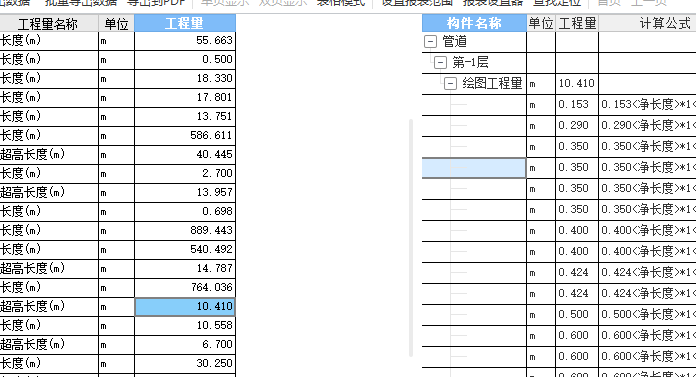The image size is (696, 377).
Task: Click the highlighted 10.410 cell in left table
Action: click(x=185, y=306)
